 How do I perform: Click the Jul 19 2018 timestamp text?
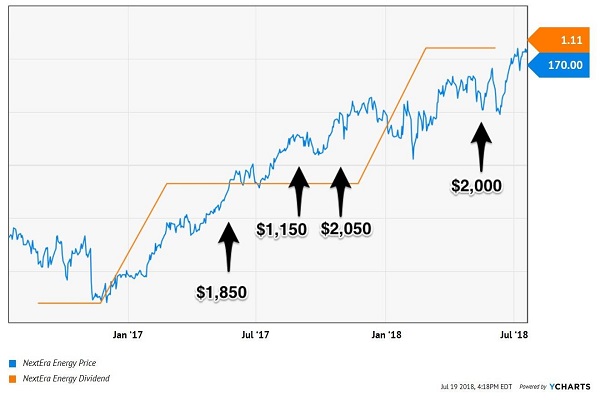tap(476, 387)
